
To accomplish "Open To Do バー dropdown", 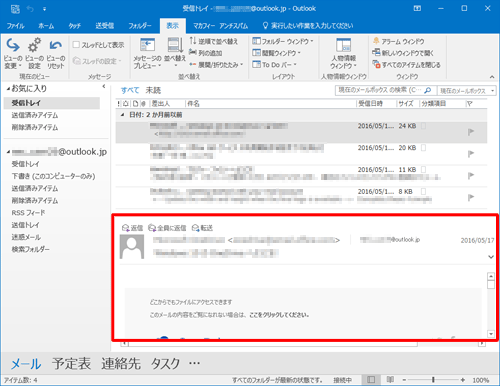I will pos(274,64).
